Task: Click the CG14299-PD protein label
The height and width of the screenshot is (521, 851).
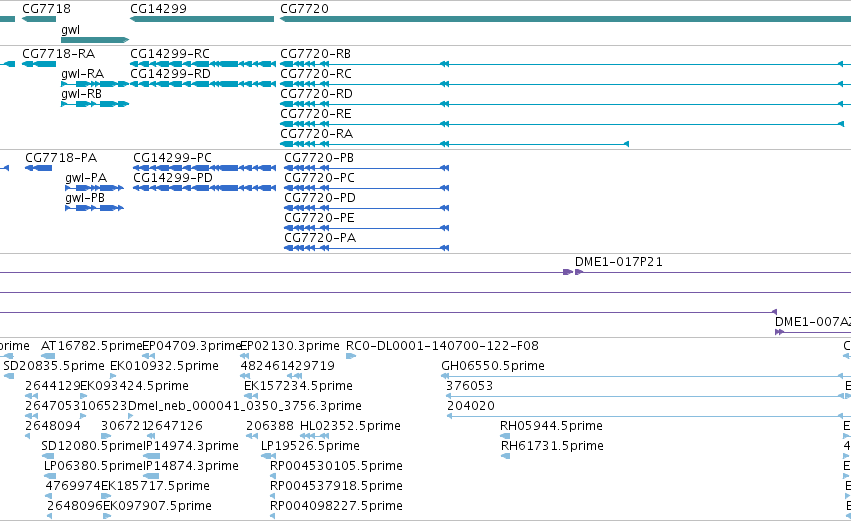Action: (173, 178)
